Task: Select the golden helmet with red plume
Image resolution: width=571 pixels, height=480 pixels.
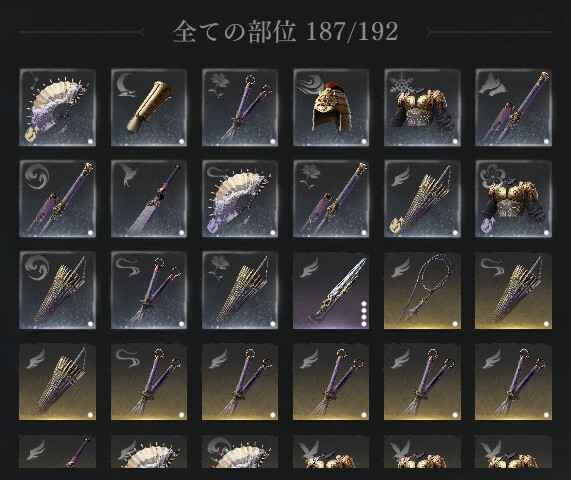Action: click(x=331, y=107)
